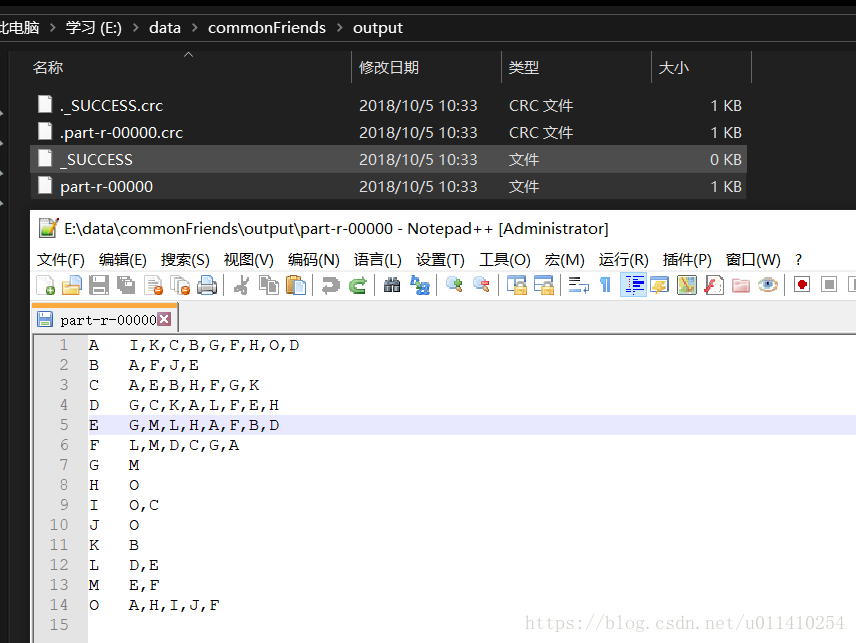Toggle the Monitoring eye icon

coord(768,285)
